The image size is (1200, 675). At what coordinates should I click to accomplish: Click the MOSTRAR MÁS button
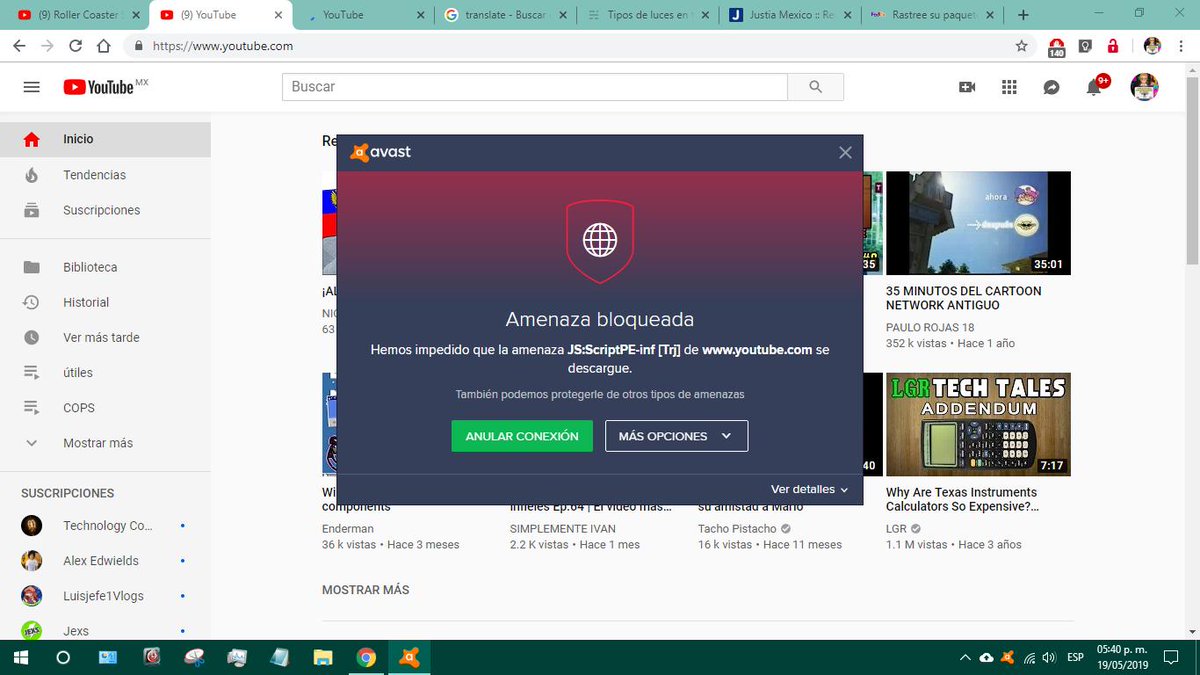[x=365, y=590]
